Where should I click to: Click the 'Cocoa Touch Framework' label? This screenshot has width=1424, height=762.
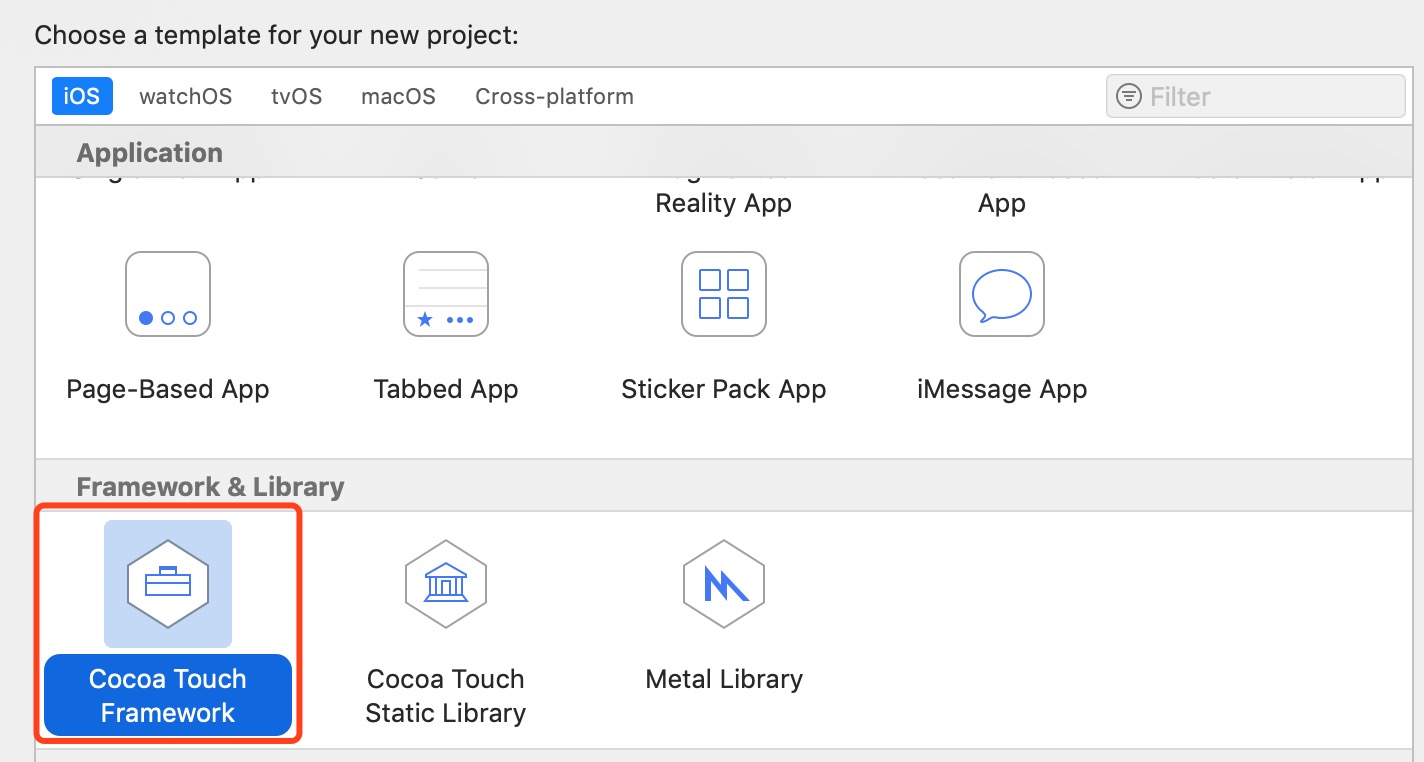tap(168, 696)
